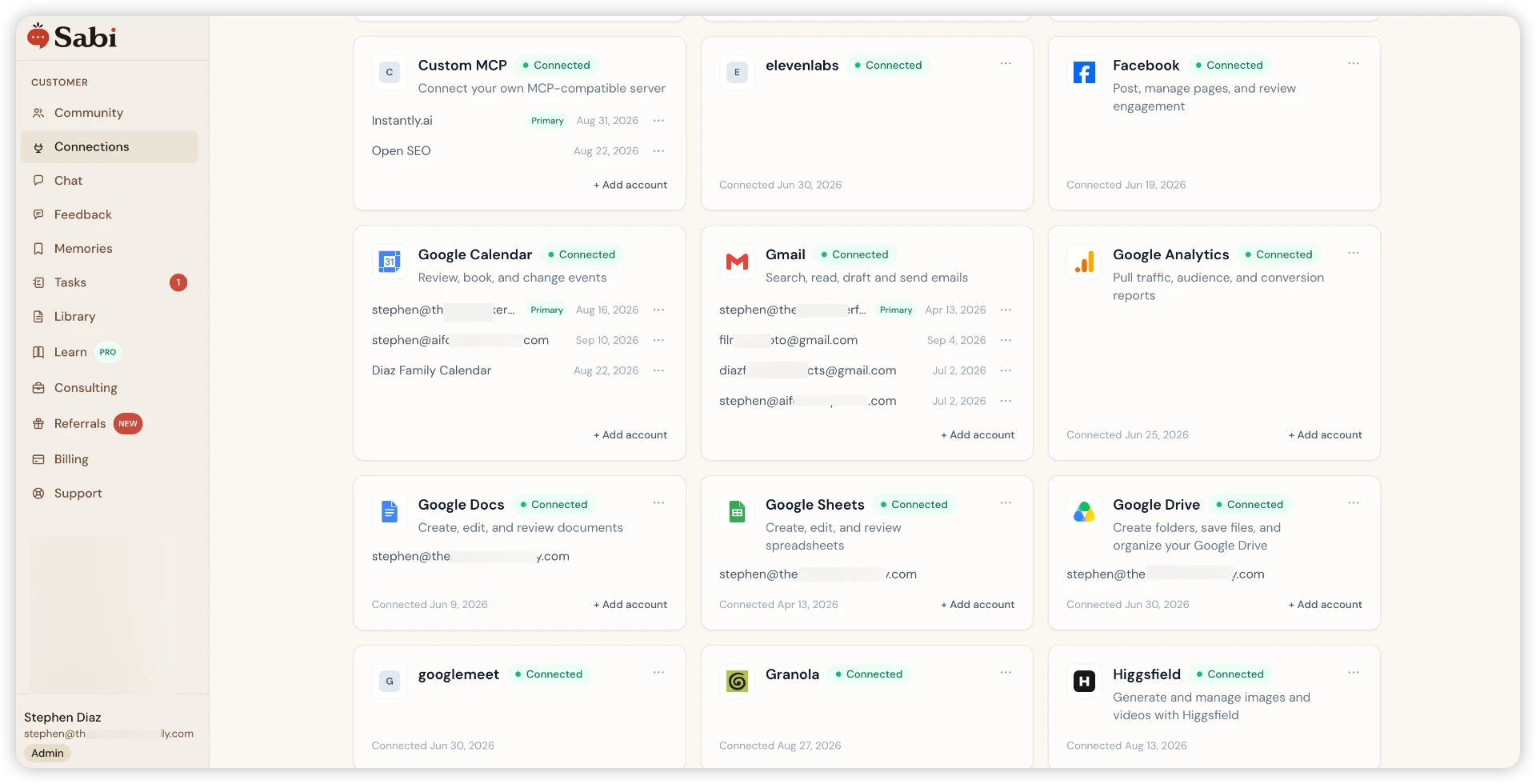Screen dimensions: 1536x784
Task: Open more options for Google Analytics card
Action: 1353,254
